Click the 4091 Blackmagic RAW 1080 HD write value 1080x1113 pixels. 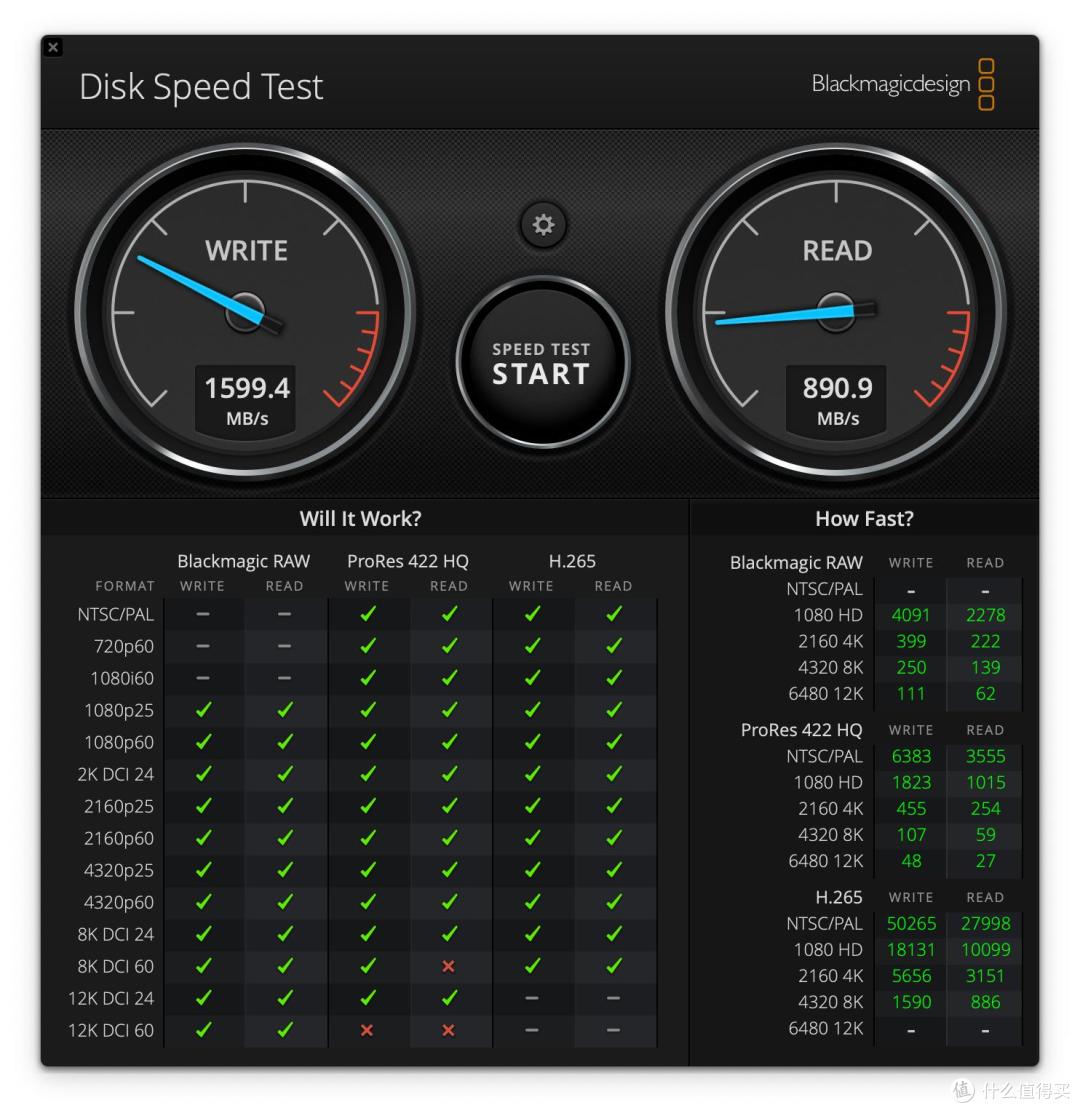[910, 615]
